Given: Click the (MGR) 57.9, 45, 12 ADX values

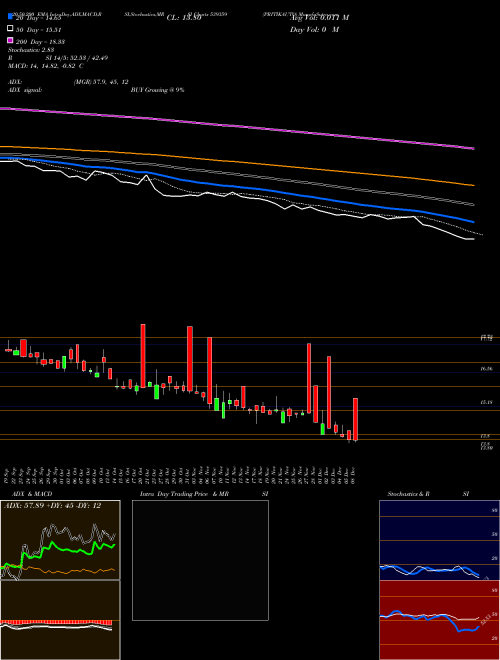Looking at the screenshot, I should click(x=101, y=82).
